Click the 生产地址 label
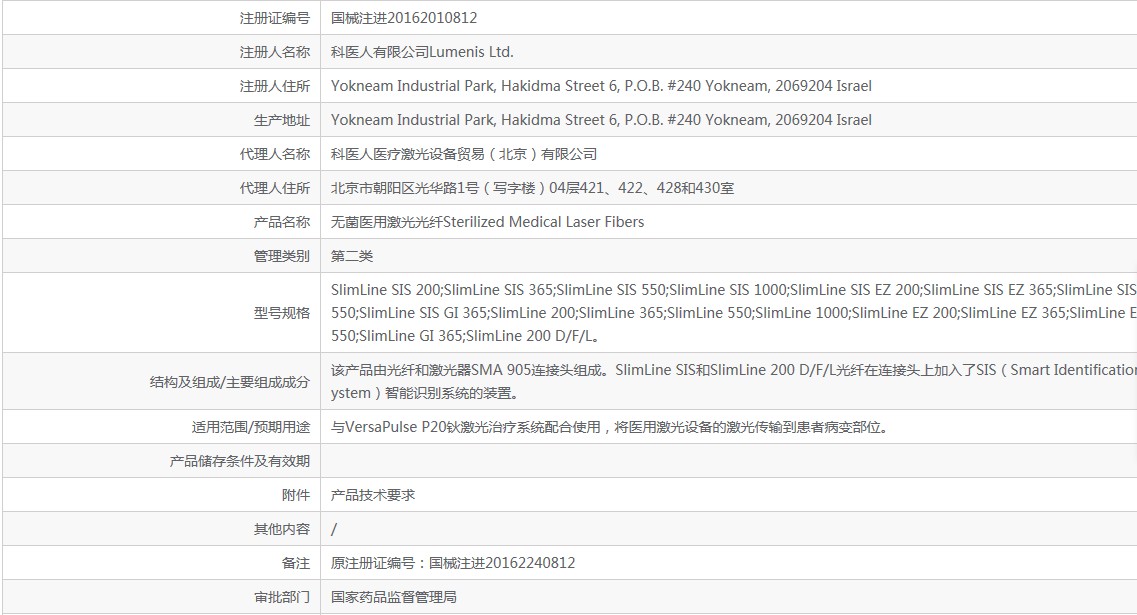Image resolution: width=1137 pixels, height=615 pixels. [x=281, y=120]
